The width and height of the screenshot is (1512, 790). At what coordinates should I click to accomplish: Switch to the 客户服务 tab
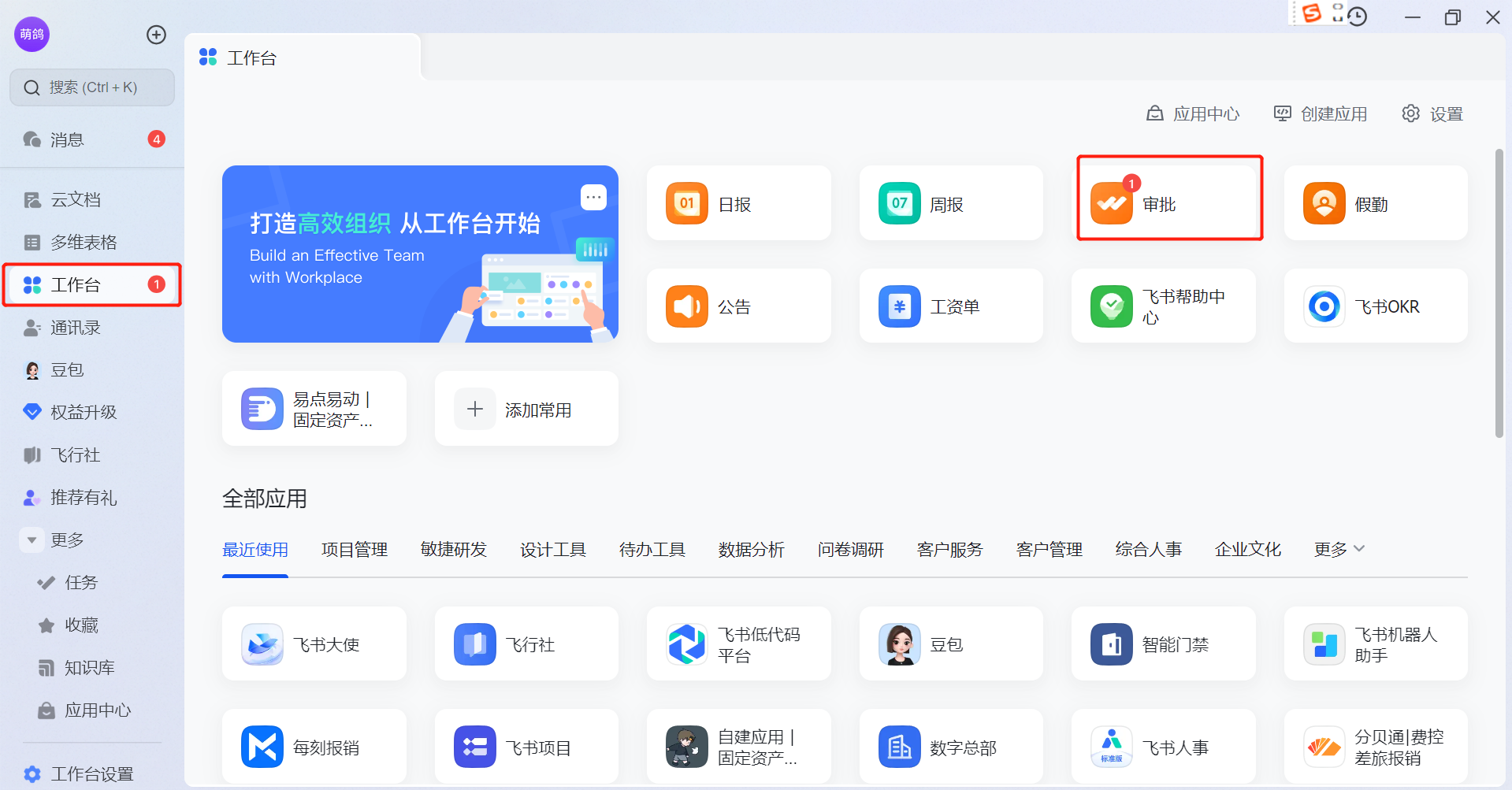click(950, 549)
